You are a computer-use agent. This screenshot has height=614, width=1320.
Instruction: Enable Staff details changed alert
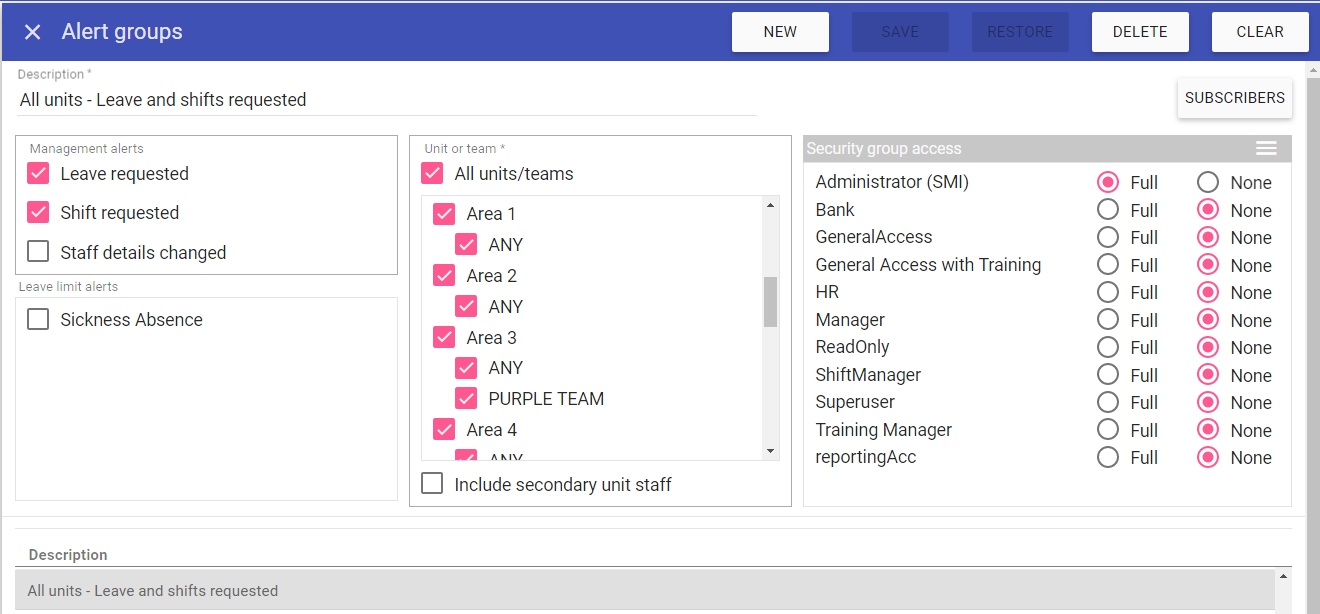pyautogui.click(x=38, y=252)
